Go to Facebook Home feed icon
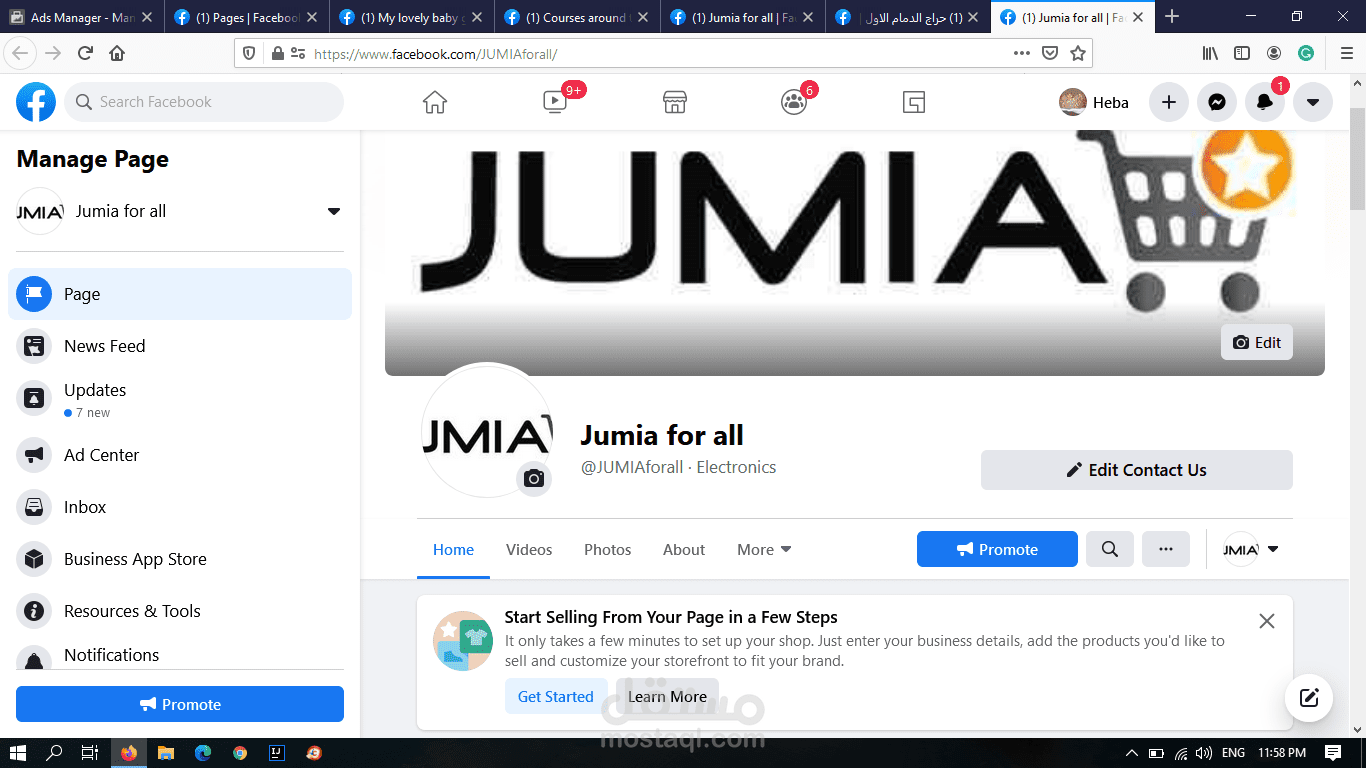This screenshot has height=768, width=1366. (x=435, y=102)
